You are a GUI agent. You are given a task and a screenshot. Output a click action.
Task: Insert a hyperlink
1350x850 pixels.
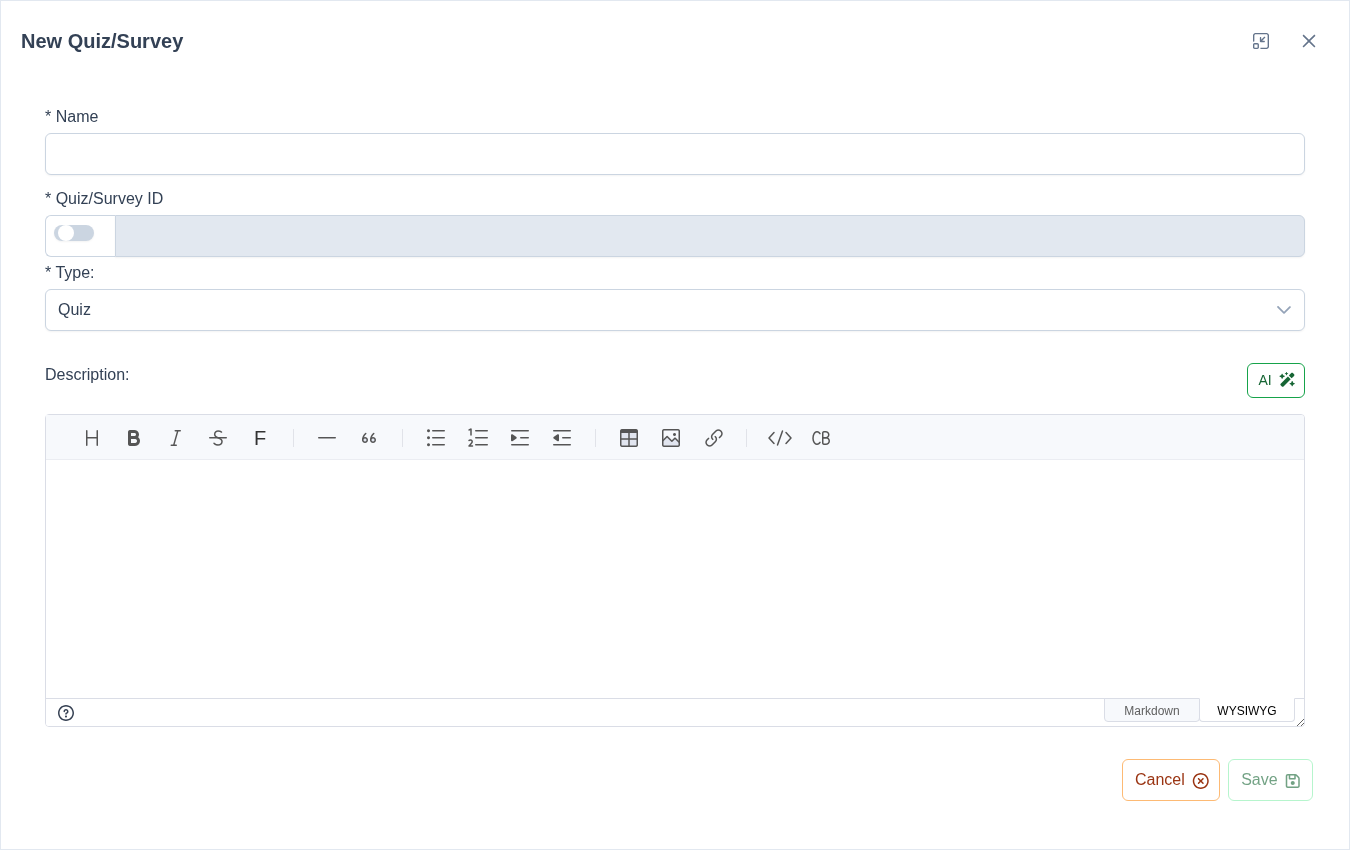(x=713, y=438)
